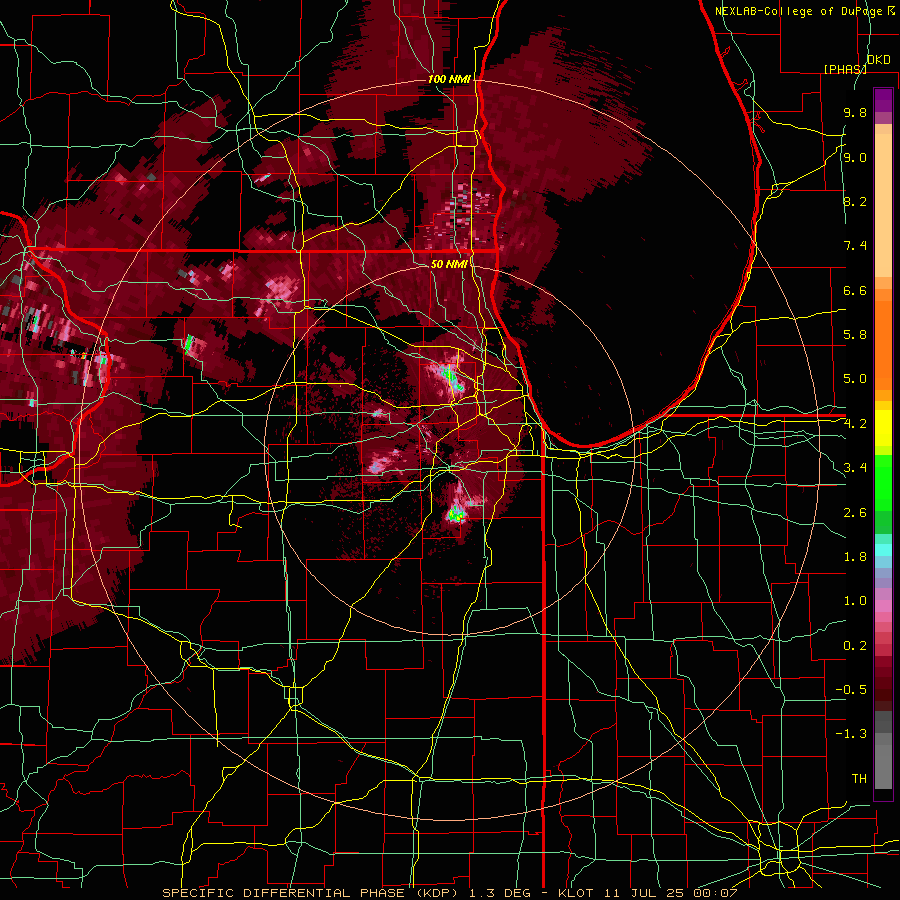
Task: Pick the purple swatch at the top of the scale
Action: pos(883,100)
